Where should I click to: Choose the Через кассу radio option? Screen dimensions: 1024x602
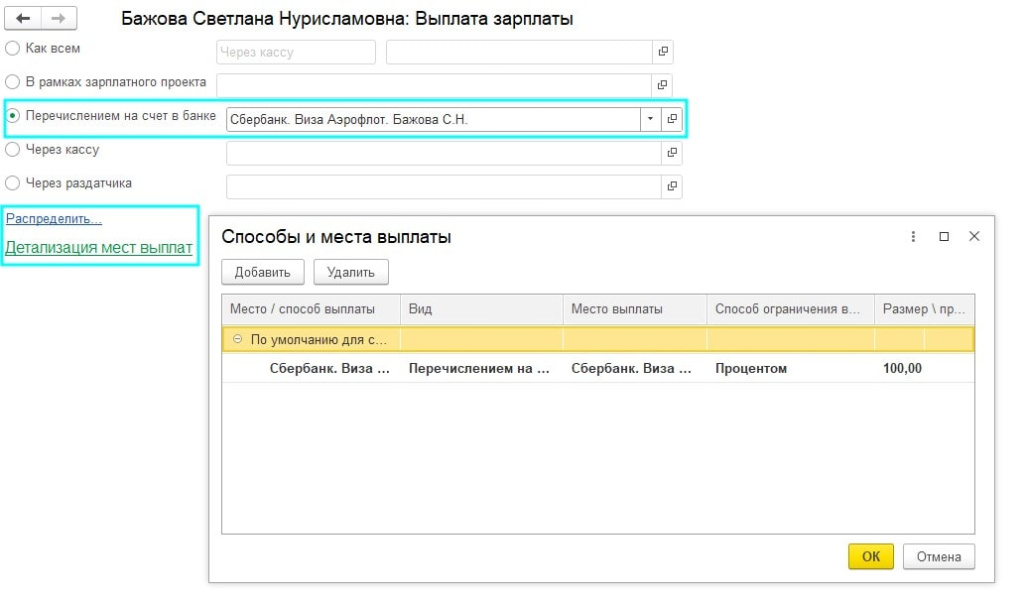pos(12,150)
